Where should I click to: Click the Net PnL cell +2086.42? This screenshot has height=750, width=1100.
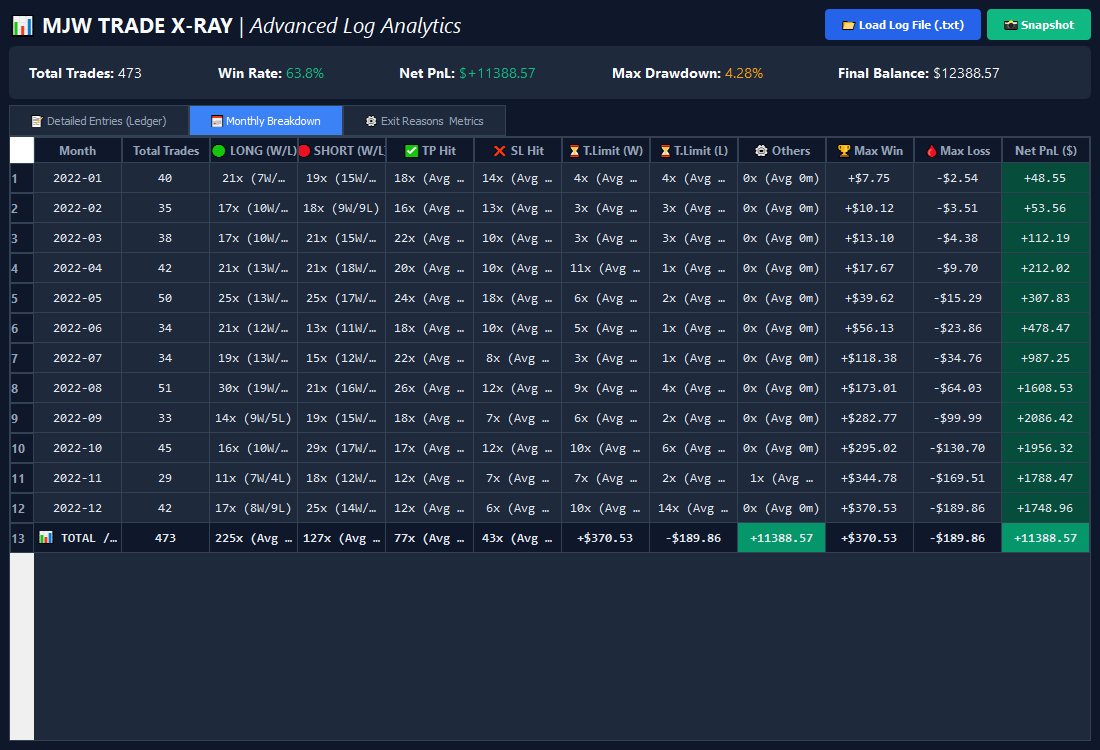tap(1045, 418)
